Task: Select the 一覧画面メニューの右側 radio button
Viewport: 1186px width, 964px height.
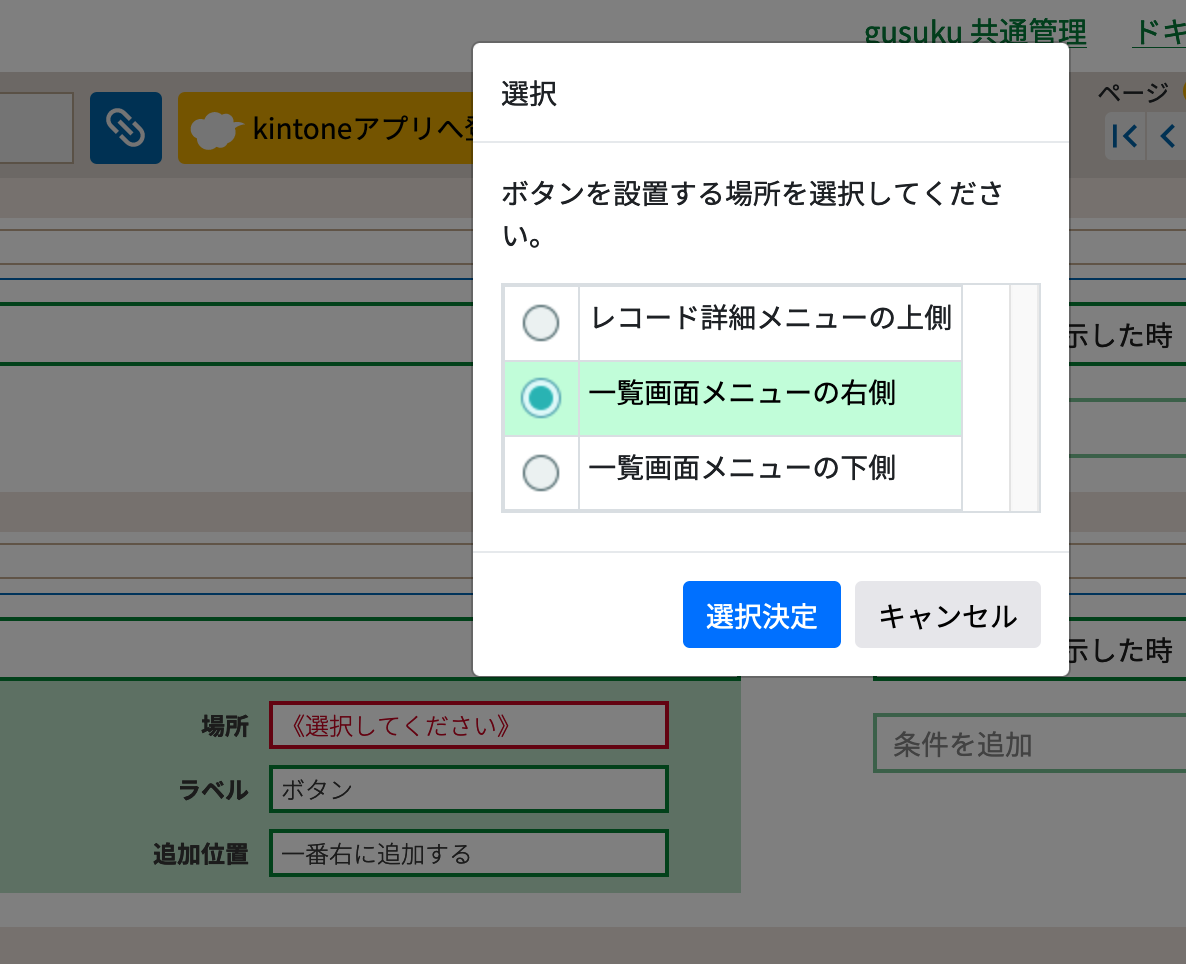Action: coord(541,397)
